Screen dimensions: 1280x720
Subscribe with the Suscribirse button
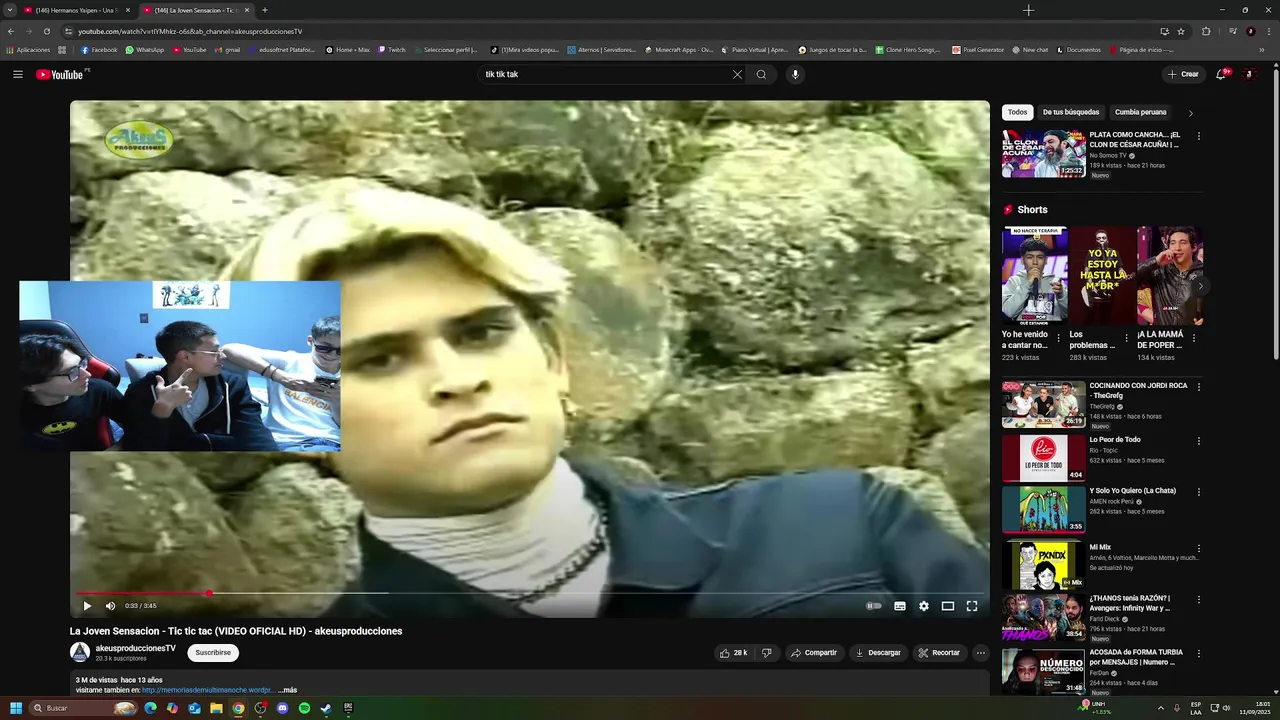213,653
